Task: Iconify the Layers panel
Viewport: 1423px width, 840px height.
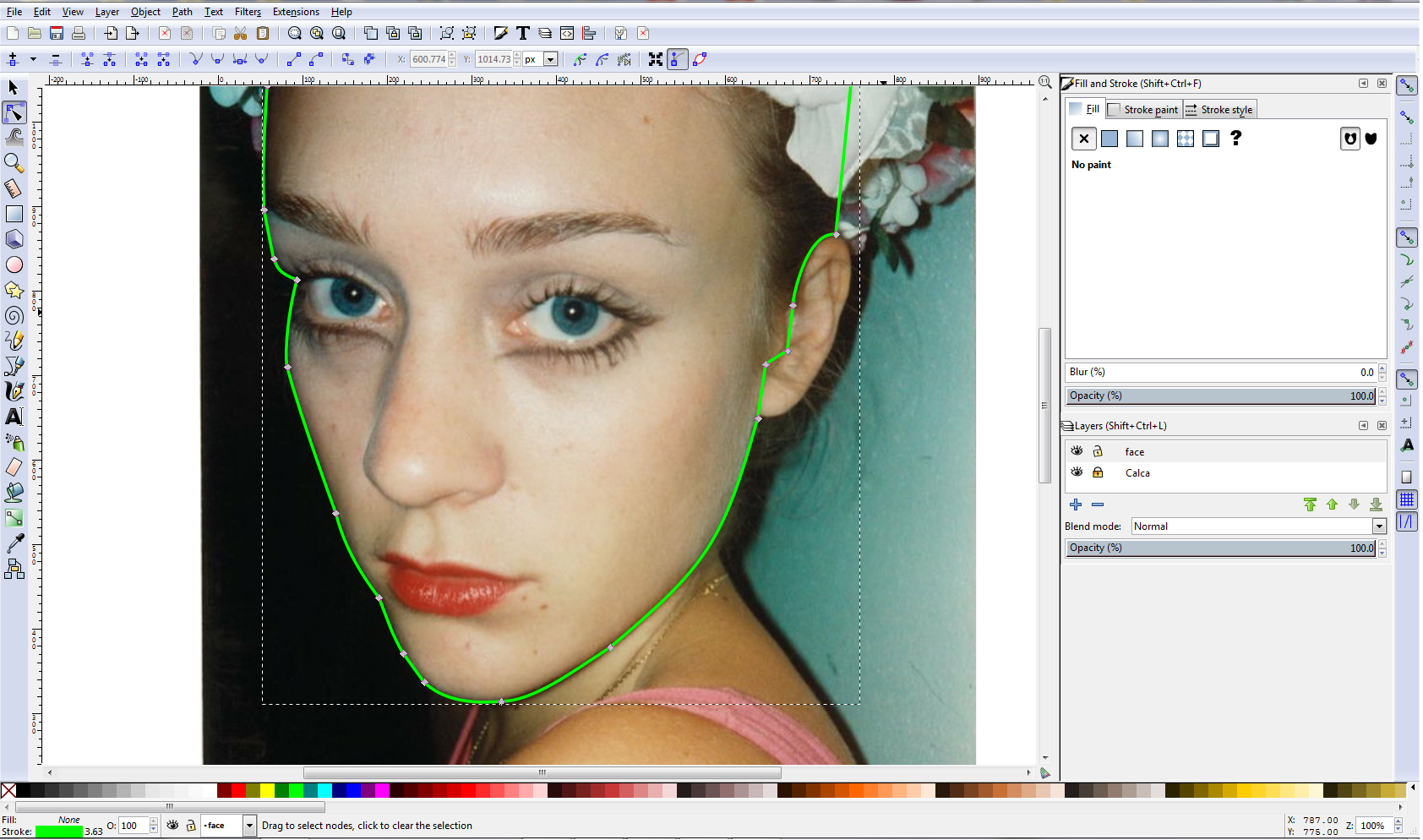Action: (x=1363, y=426)
